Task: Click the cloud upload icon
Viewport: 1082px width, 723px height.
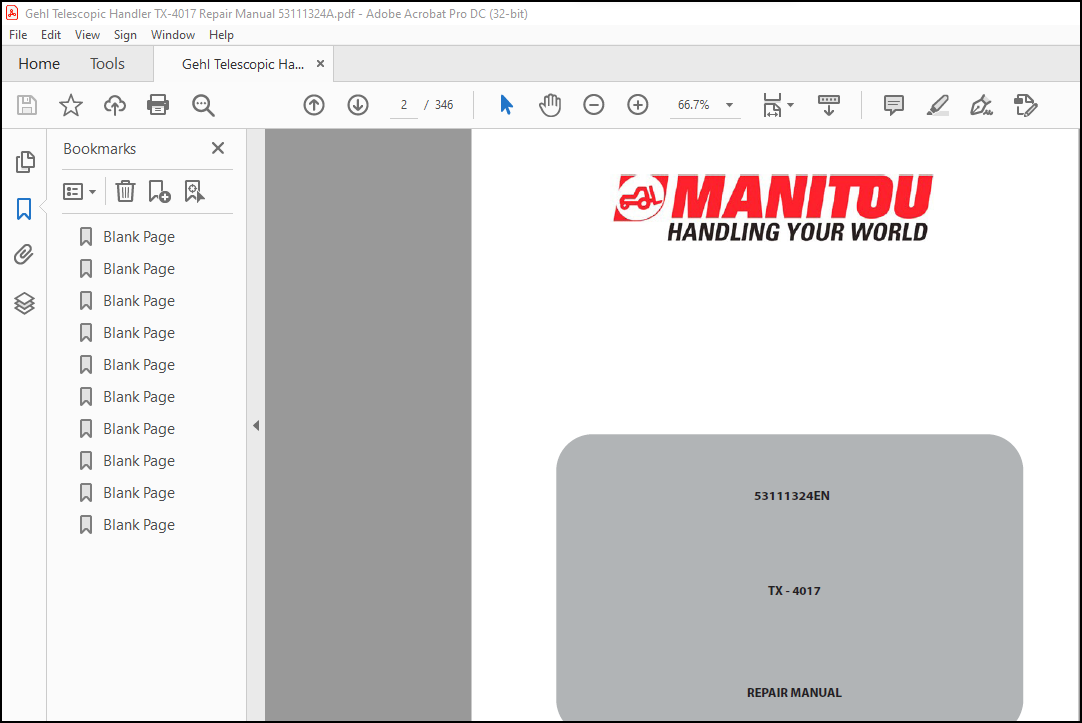Action: (x=115, y=105)
